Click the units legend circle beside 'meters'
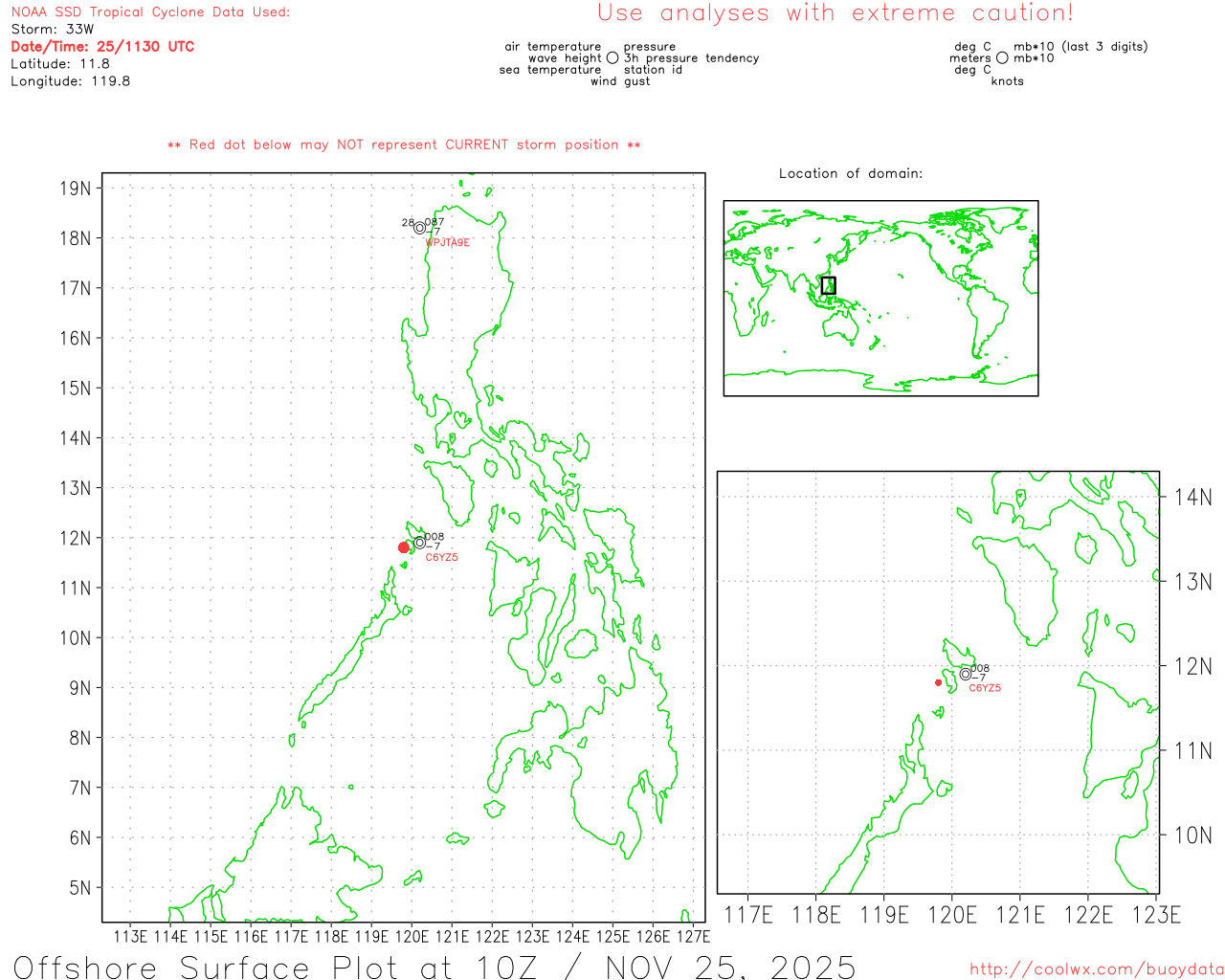The height and width of the screenshot is (980, 1225). pos(1002,58)
